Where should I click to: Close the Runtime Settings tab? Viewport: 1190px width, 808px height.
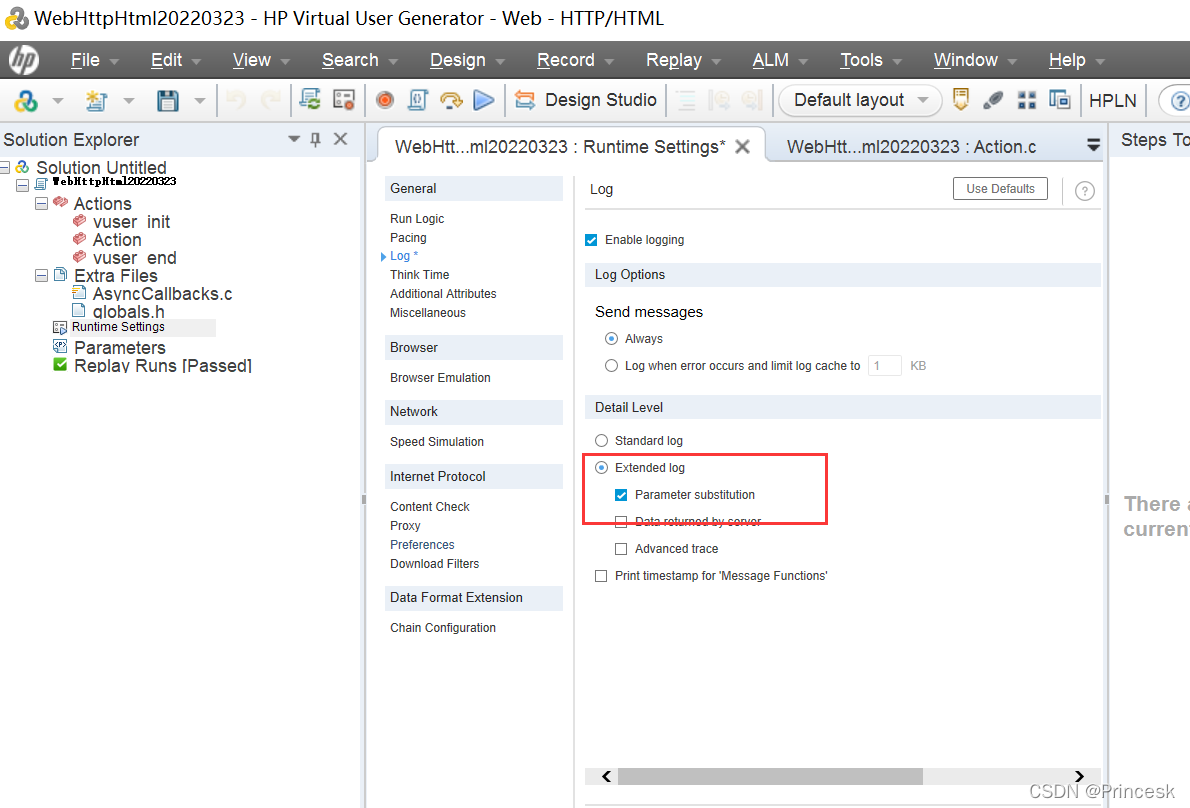tap(742, 146)
